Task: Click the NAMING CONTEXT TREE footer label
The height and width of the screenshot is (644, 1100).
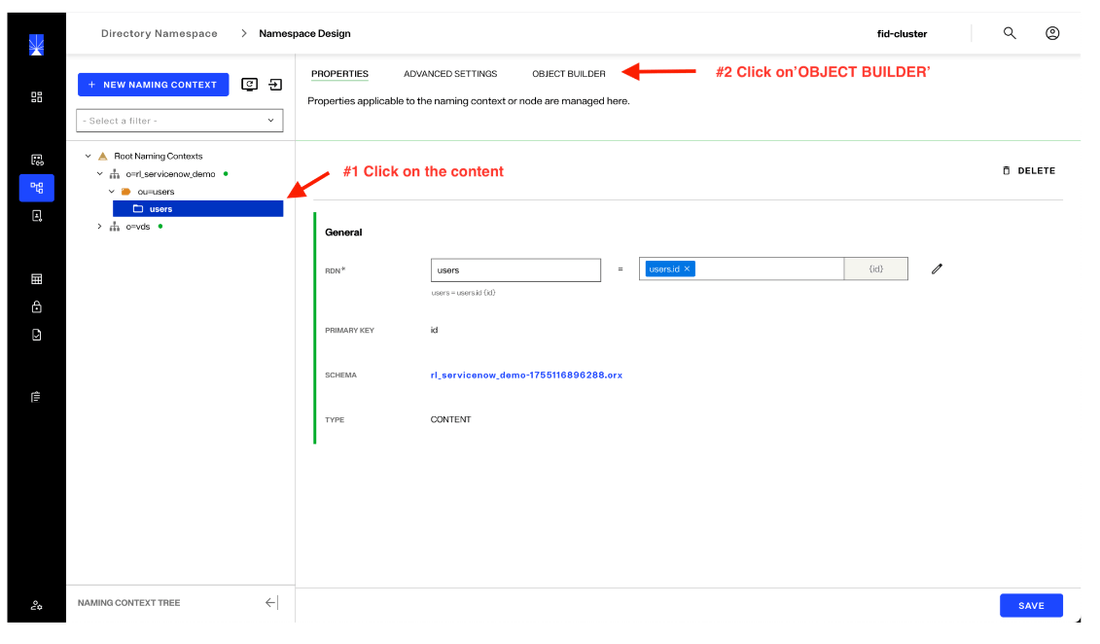Action: [129, 603]
